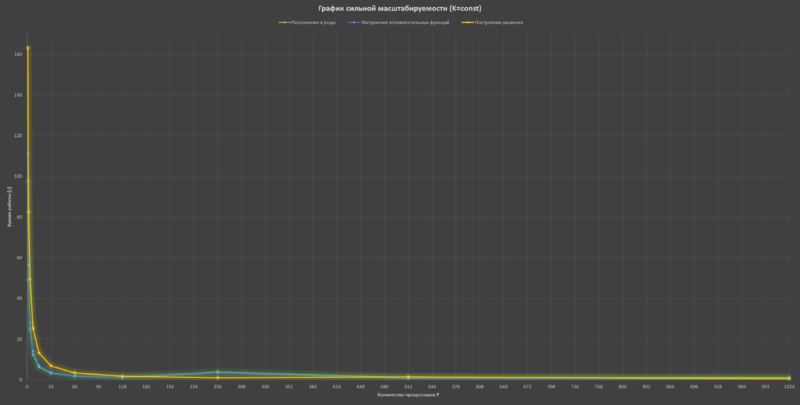Image resolution: width=800 pixels, height=405 pixels.
Task: Click x-axis label 704
Action: click(551, 387)
